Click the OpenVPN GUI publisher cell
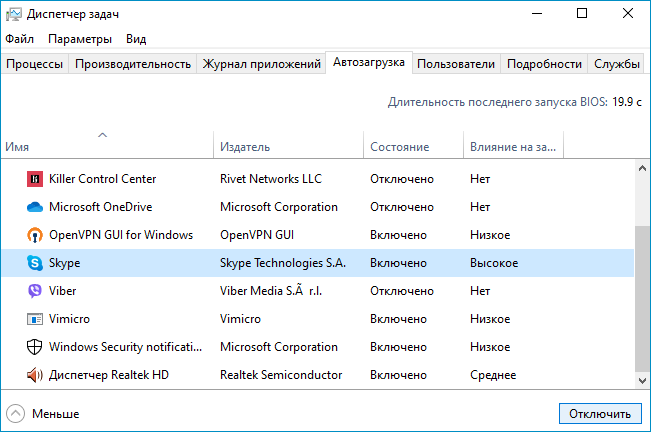The width and height of the screenshot is (651, 432). (257, 235)
